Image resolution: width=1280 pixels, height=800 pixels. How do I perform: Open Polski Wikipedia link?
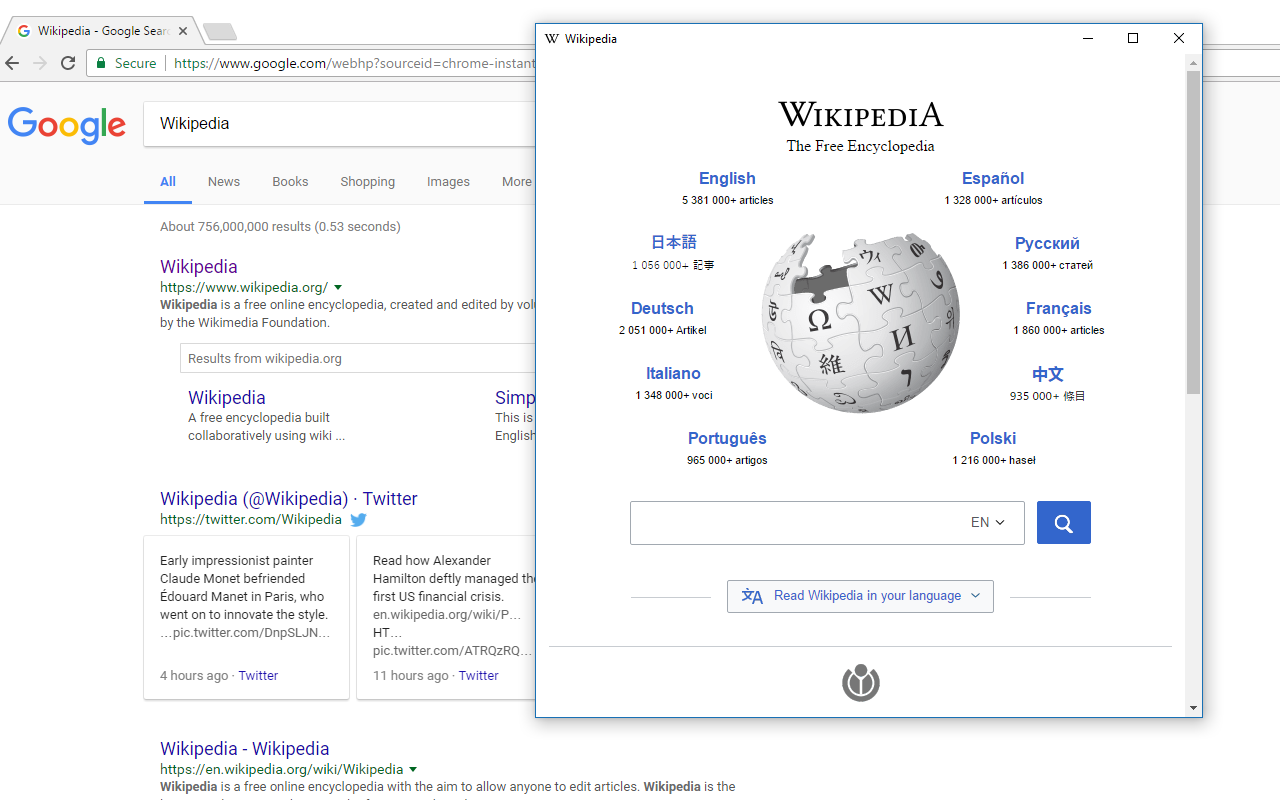click(993, 439)
